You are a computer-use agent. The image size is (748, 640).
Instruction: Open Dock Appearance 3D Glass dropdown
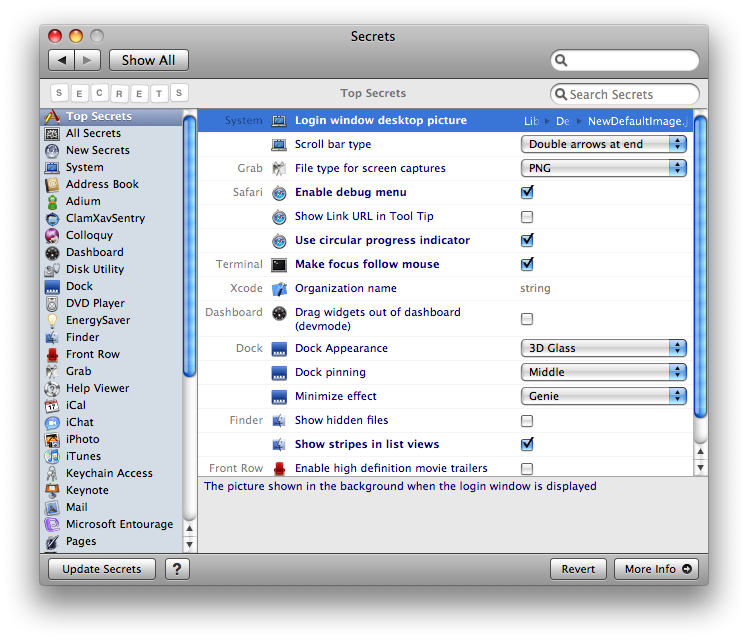coord(603,348)
